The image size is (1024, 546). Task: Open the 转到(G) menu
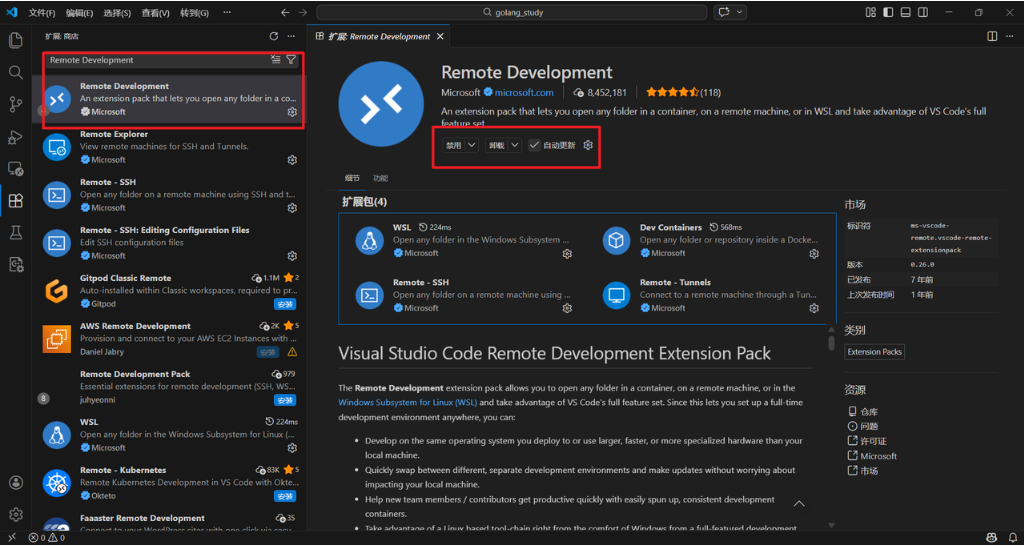195,13
